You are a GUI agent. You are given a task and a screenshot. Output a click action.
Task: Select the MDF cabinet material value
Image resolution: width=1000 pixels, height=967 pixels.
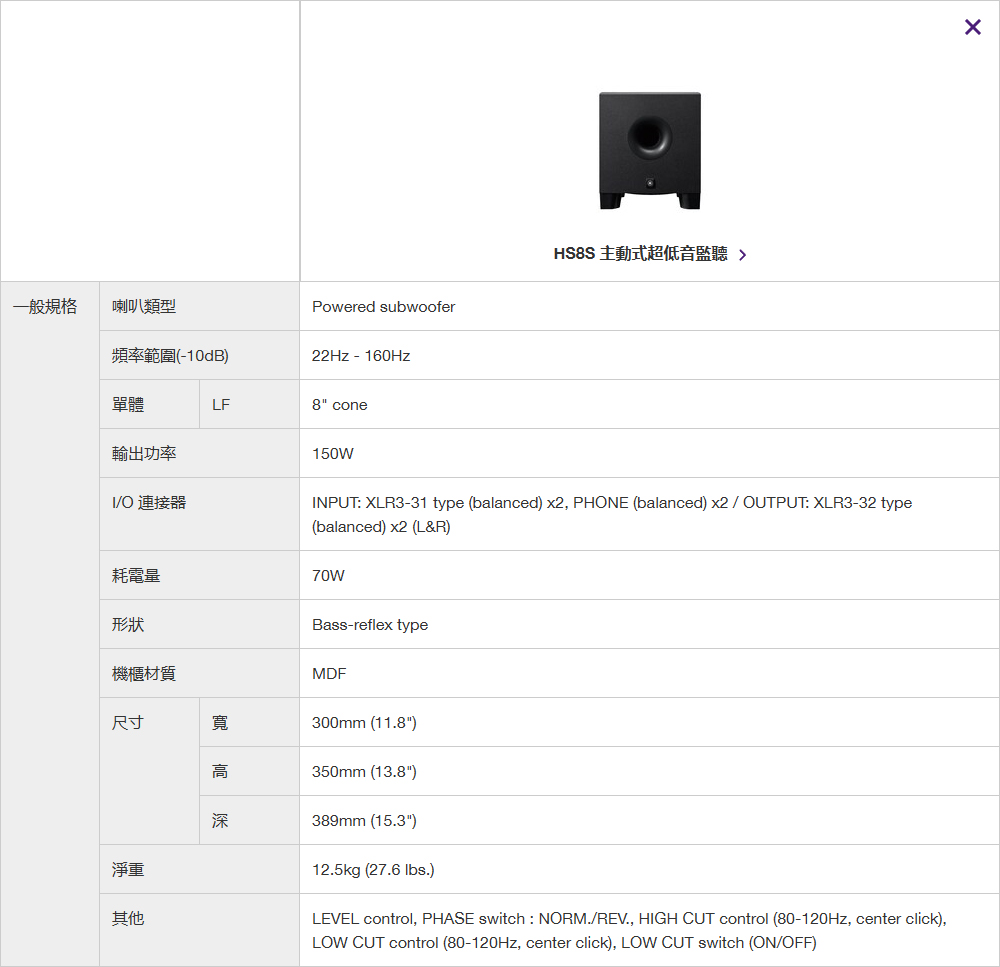pyautogui.click(x=329, y=674)
